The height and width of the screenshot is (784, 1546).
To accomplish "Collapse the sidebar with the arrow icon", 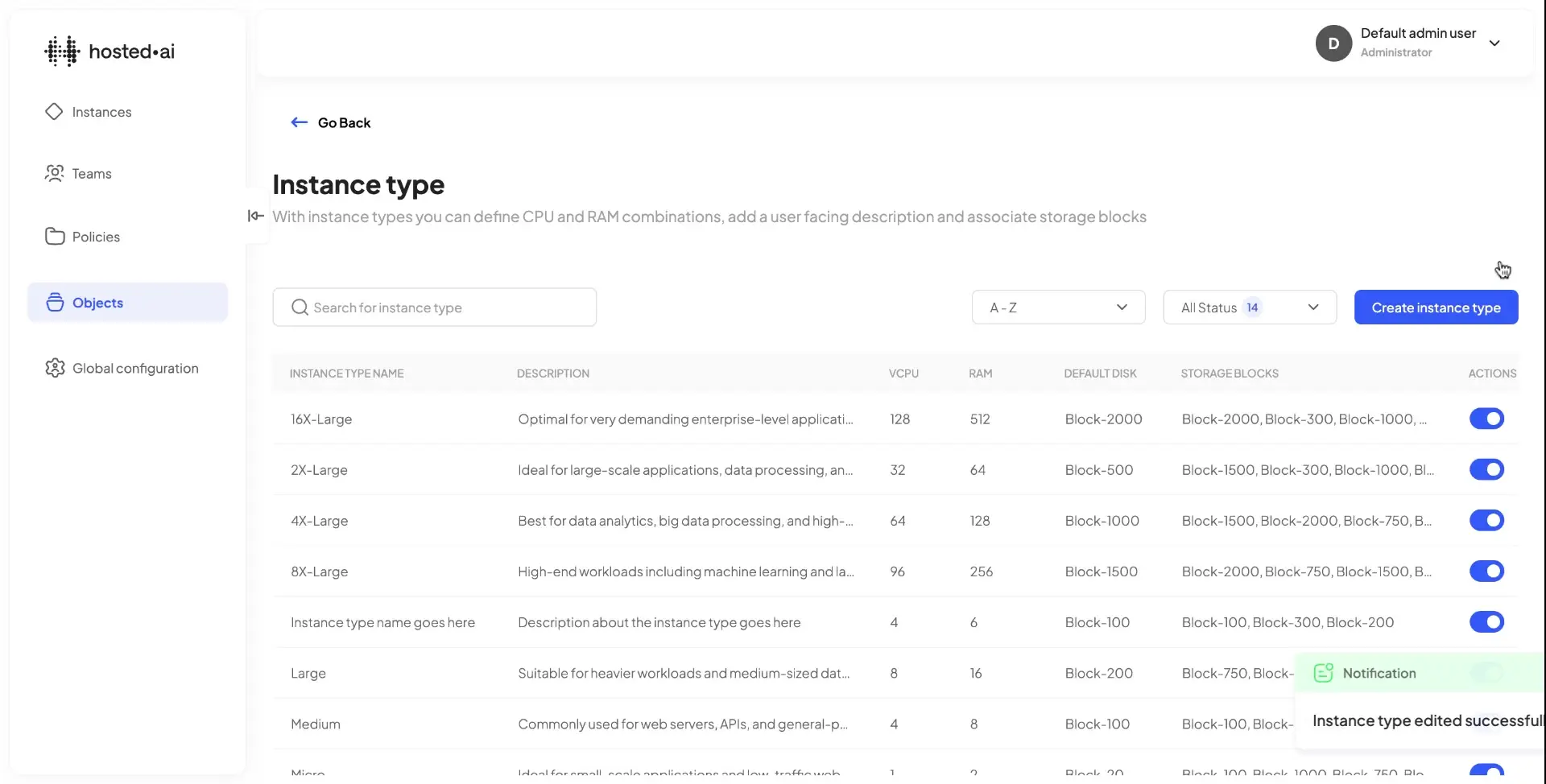I will (254, 216).
